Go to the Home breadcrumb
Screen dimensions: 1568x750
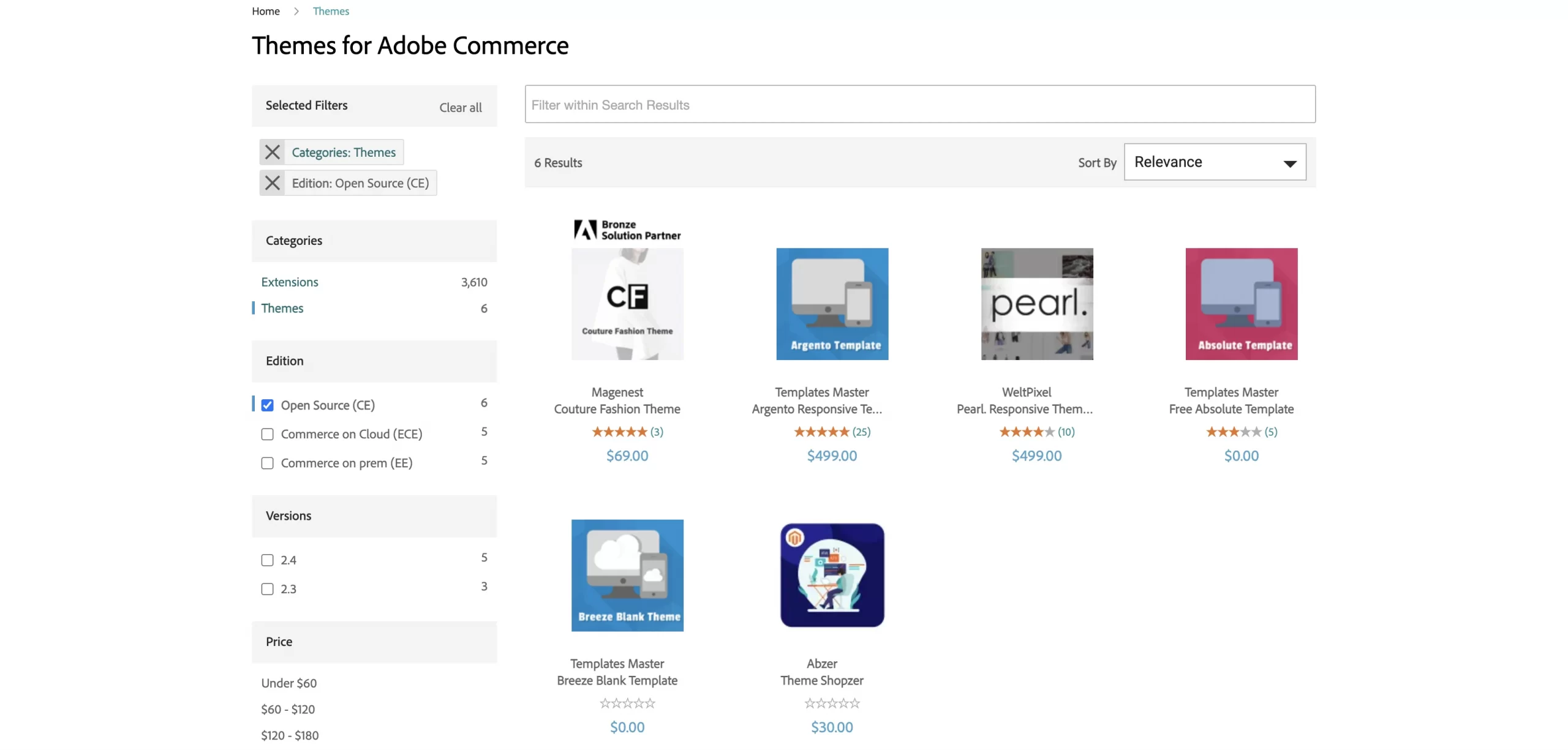[x=265, y=11]
